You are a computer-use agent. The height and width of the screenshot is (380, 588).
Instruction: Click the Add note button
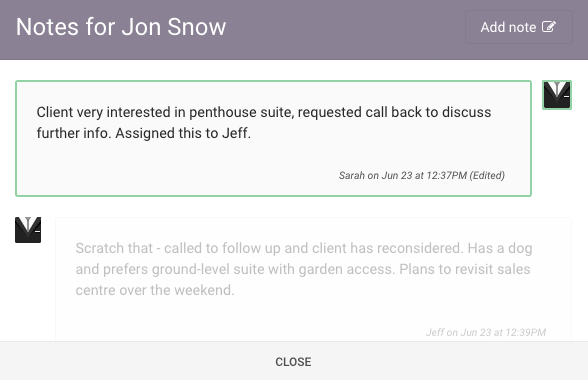tap(519, 27)
